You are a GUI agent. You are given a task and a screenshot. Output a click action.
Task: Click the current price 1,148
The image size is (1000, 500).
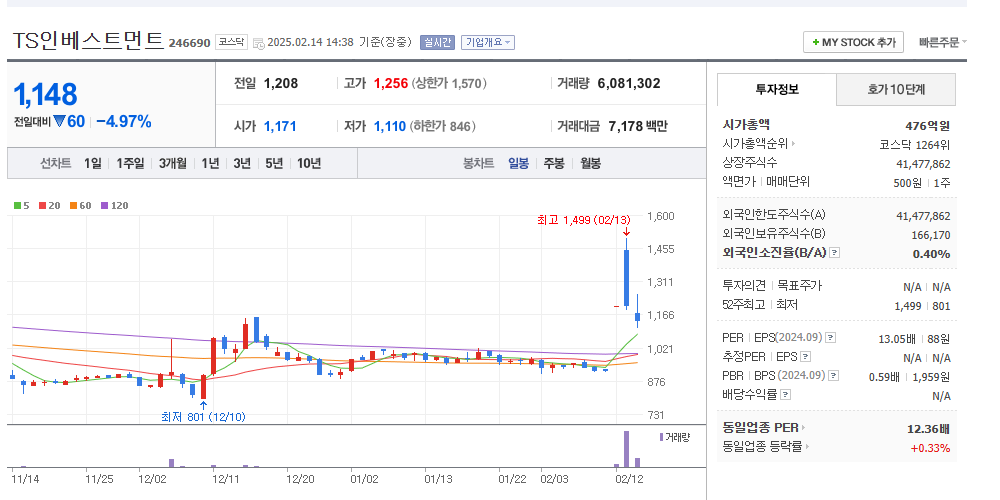(45, 94)
